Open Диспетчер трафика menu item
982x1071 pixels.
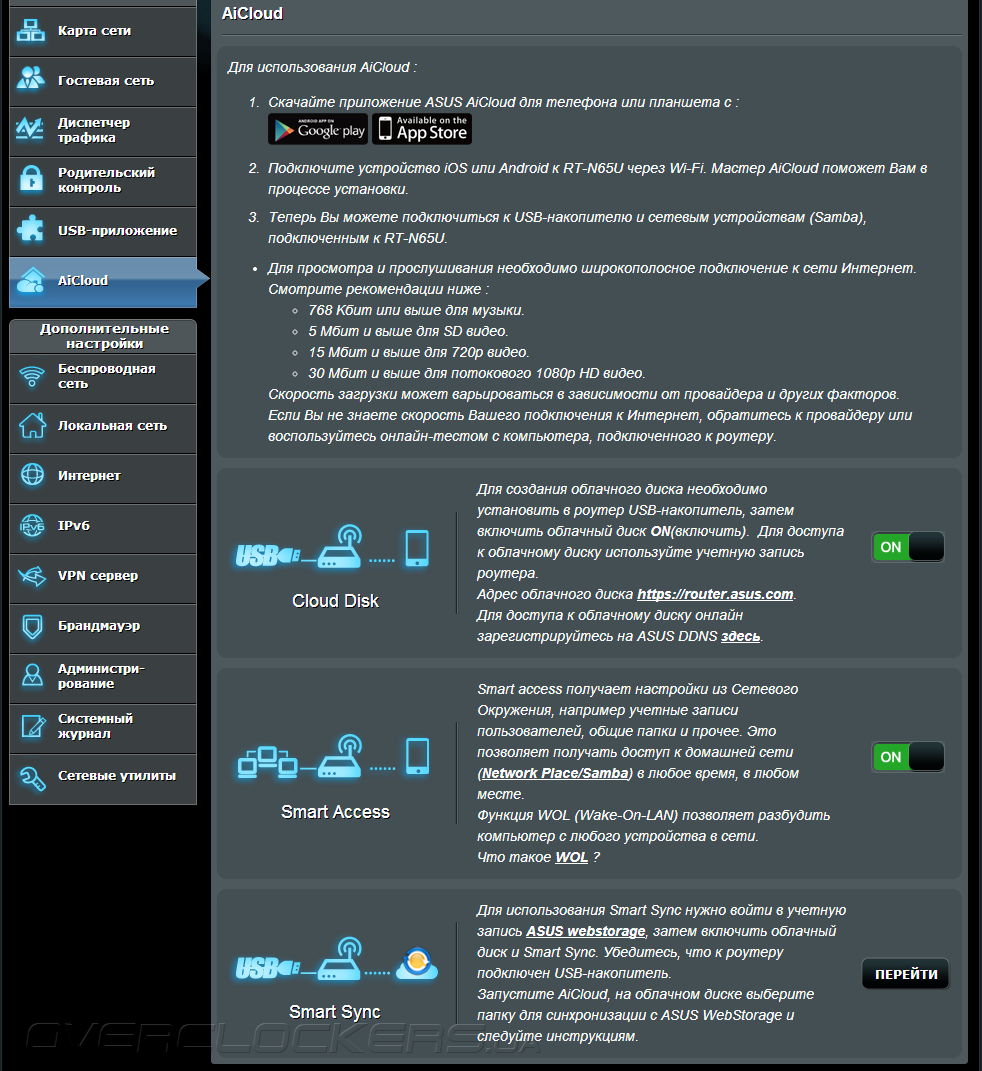(x=103, y=131)
